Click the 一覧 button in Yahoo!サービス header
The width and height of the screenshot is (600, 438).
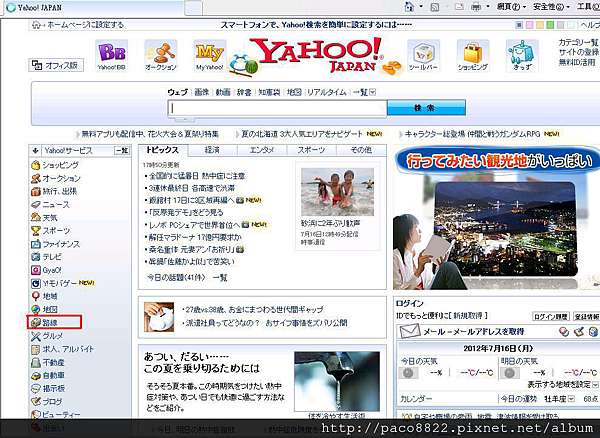pyautogui.click(x=122, y=150)
